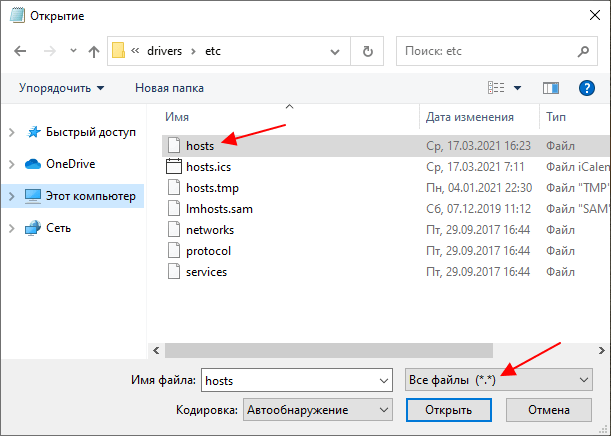This screenshot has width=611, height=436.
Task: Go forward with the right arrow button
Action: (50, 51)
